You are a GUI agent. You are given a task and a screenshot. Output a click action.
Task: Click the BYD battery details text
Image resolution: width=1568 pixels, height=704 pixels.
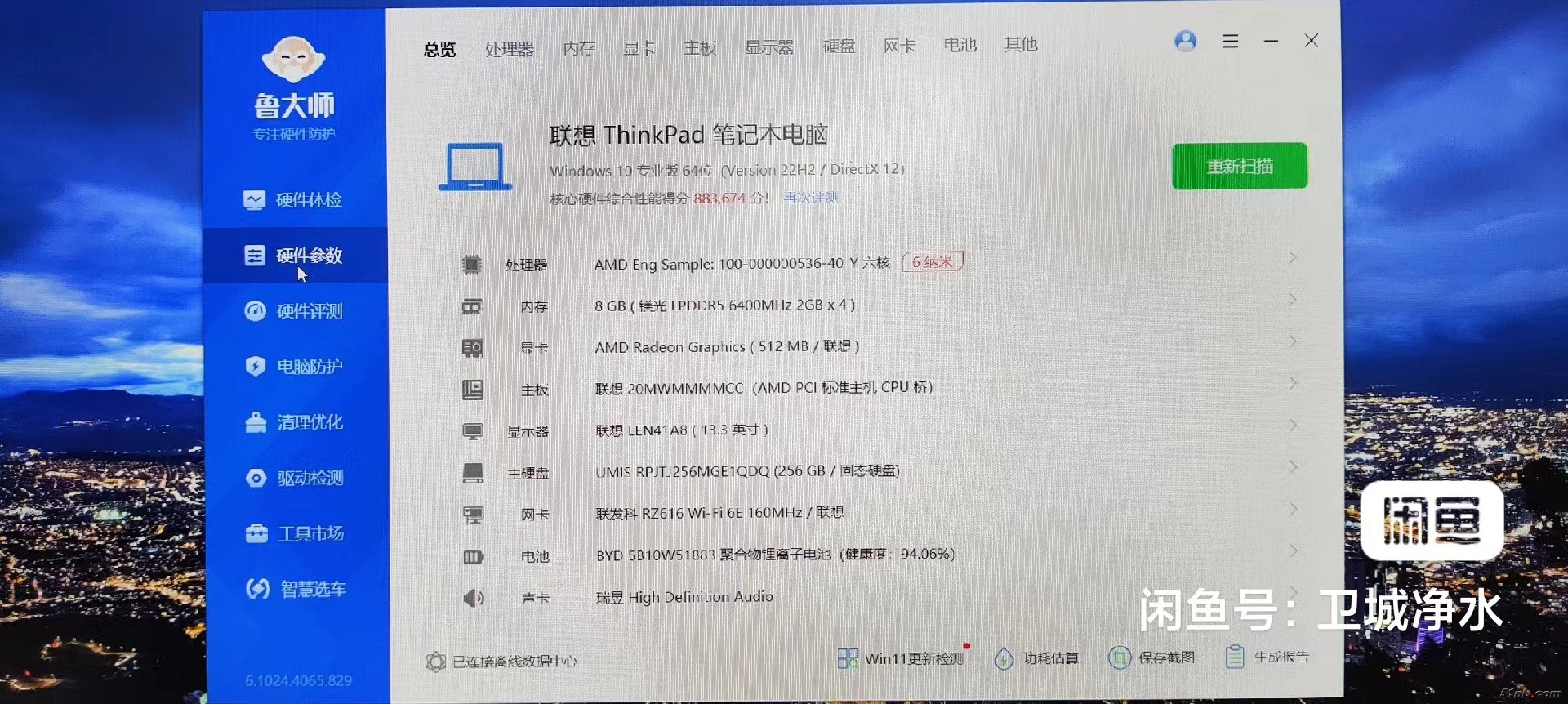(x=775, y=555)
